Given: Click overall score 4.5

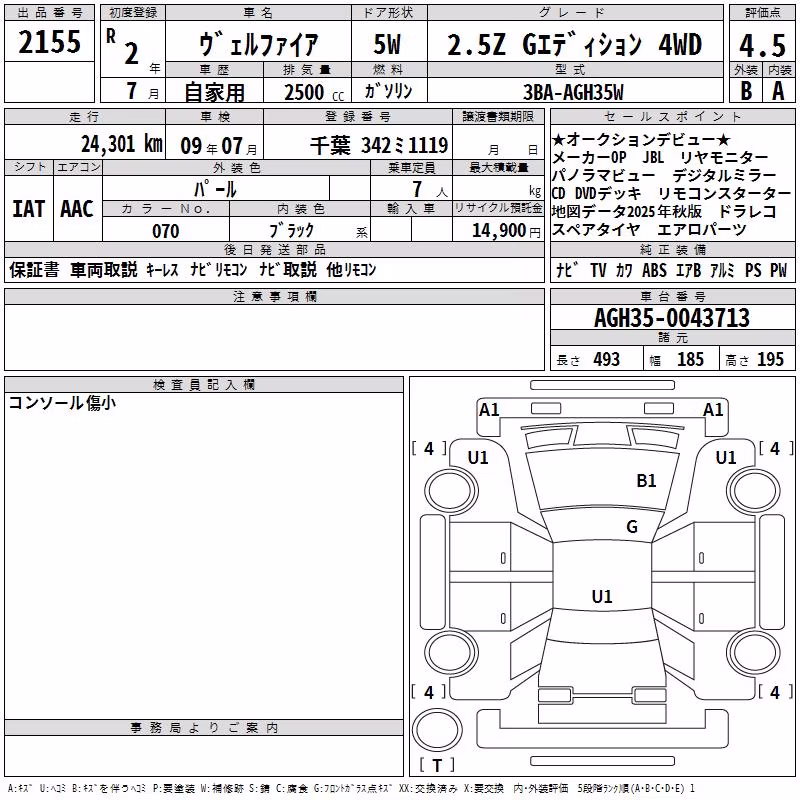Looking at the screenshot, I should tap(762, 46).
